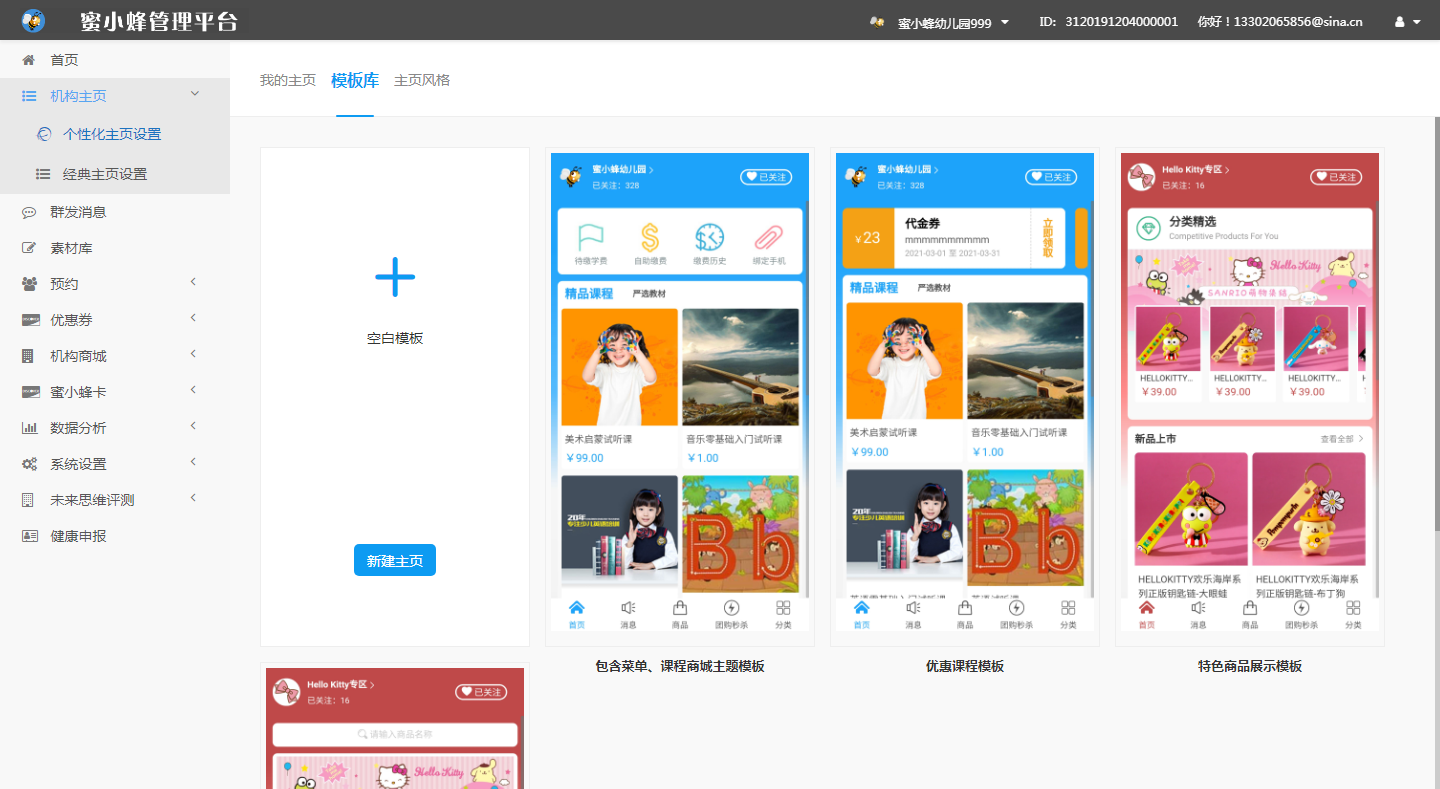Open 素材库 via its edit icon

tap(29, 248)
